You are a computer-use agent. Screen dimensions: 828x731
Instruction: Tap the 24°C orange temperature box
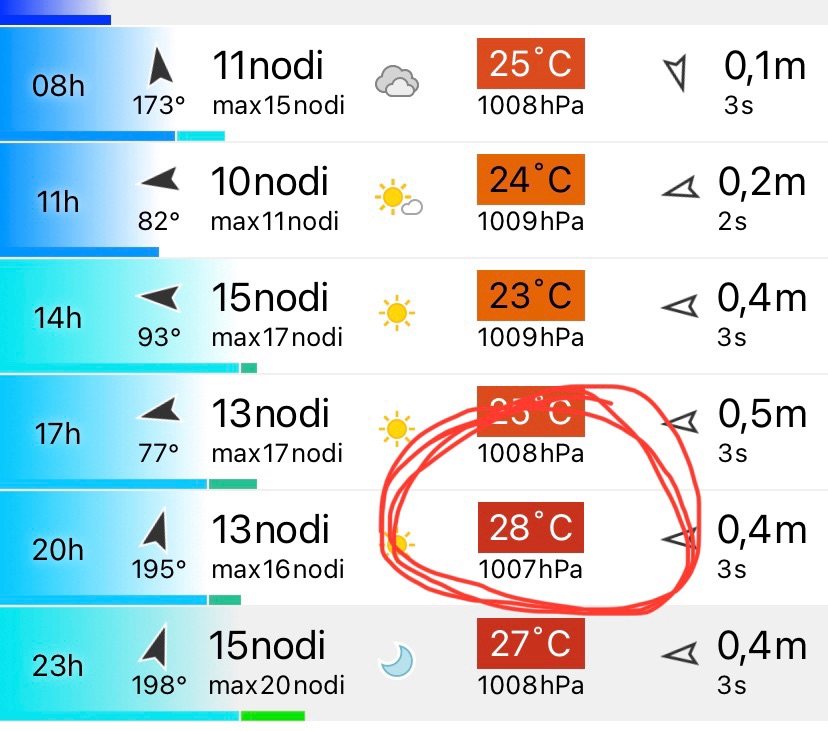point(530,181)
